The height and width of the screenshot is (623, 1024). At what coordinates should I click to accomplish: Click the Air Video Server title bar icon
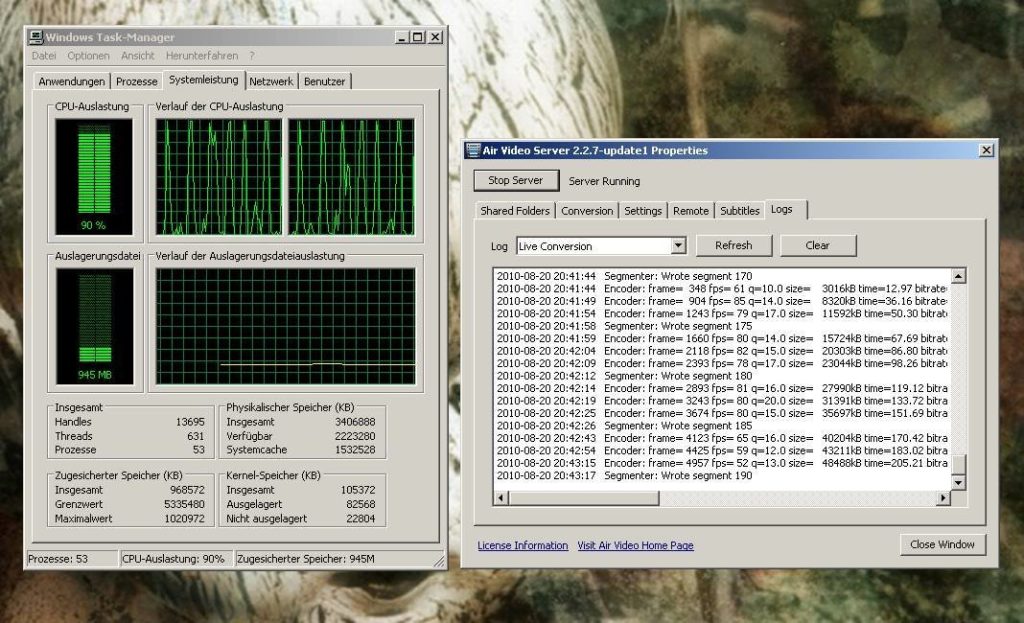pos(473,150)
